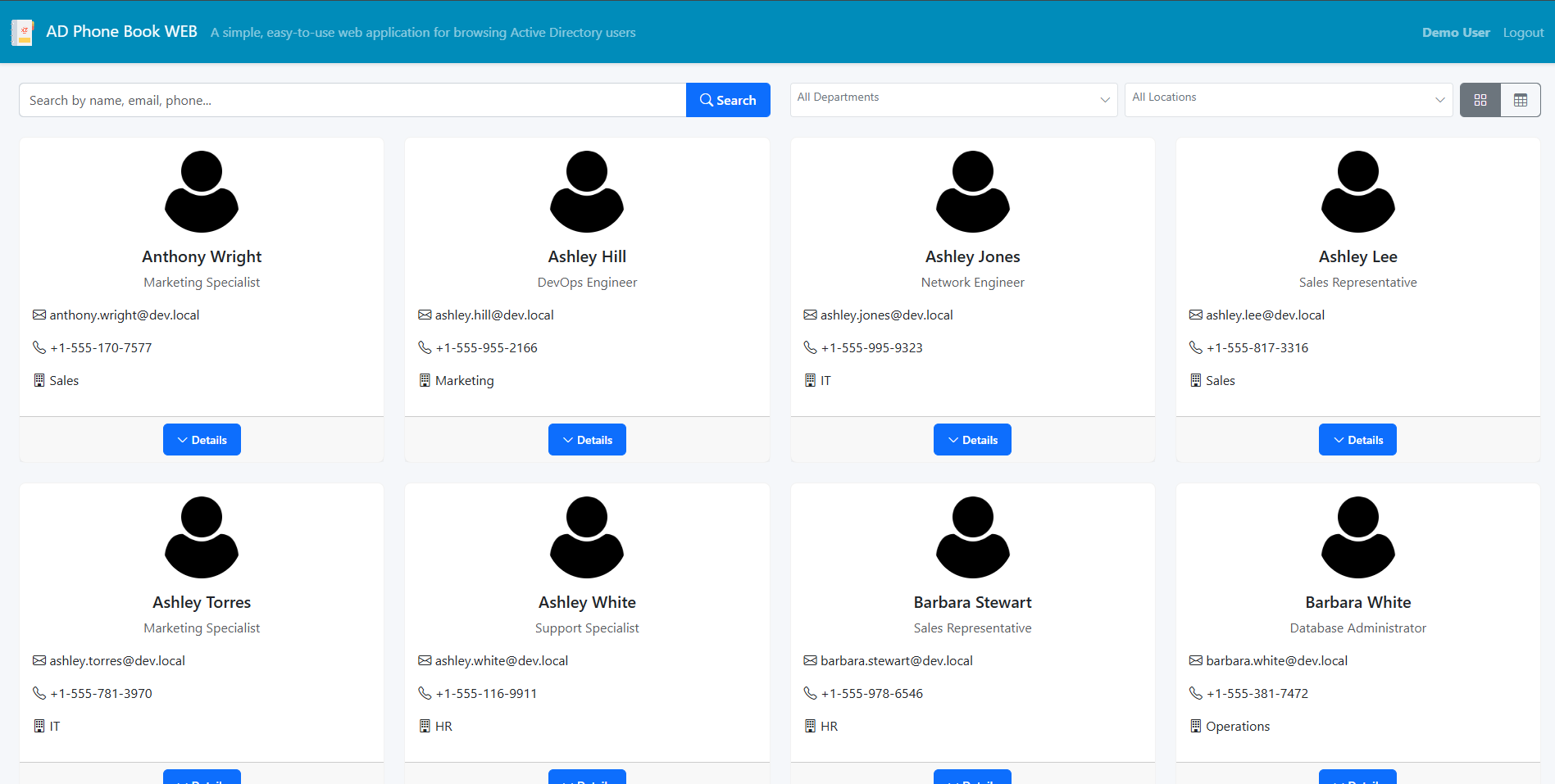The width and height of the screenshot is (1555, 784).
Task: Click the phone icon for Ashley Hill
Action: point(425,347)
